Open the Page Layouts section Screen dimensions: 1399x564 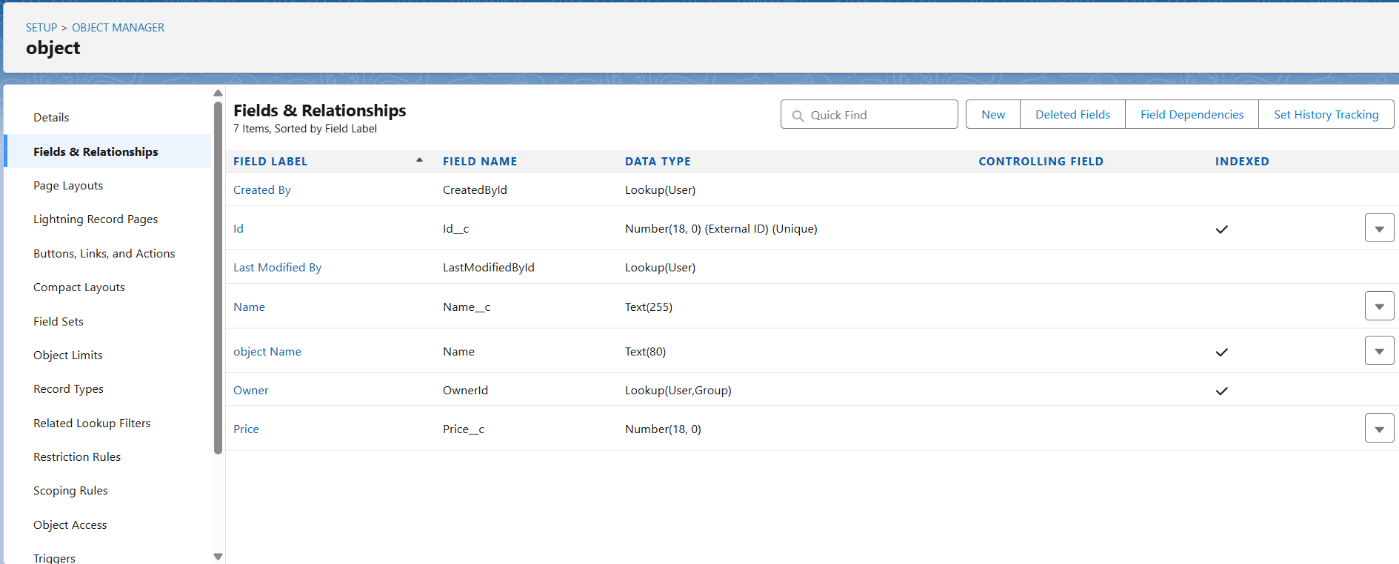click(68, 186)
